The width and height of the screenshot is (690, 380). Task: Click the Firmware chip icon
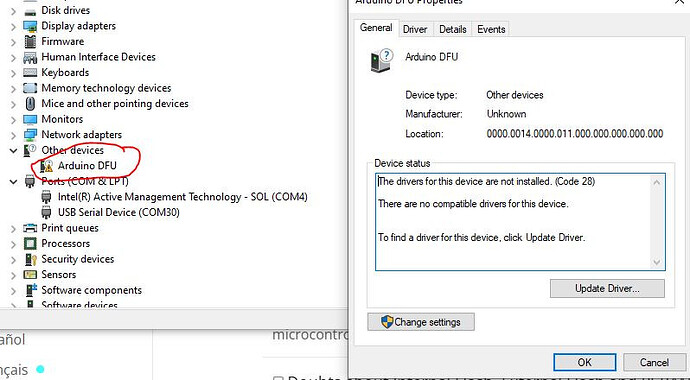pos(30,41)
